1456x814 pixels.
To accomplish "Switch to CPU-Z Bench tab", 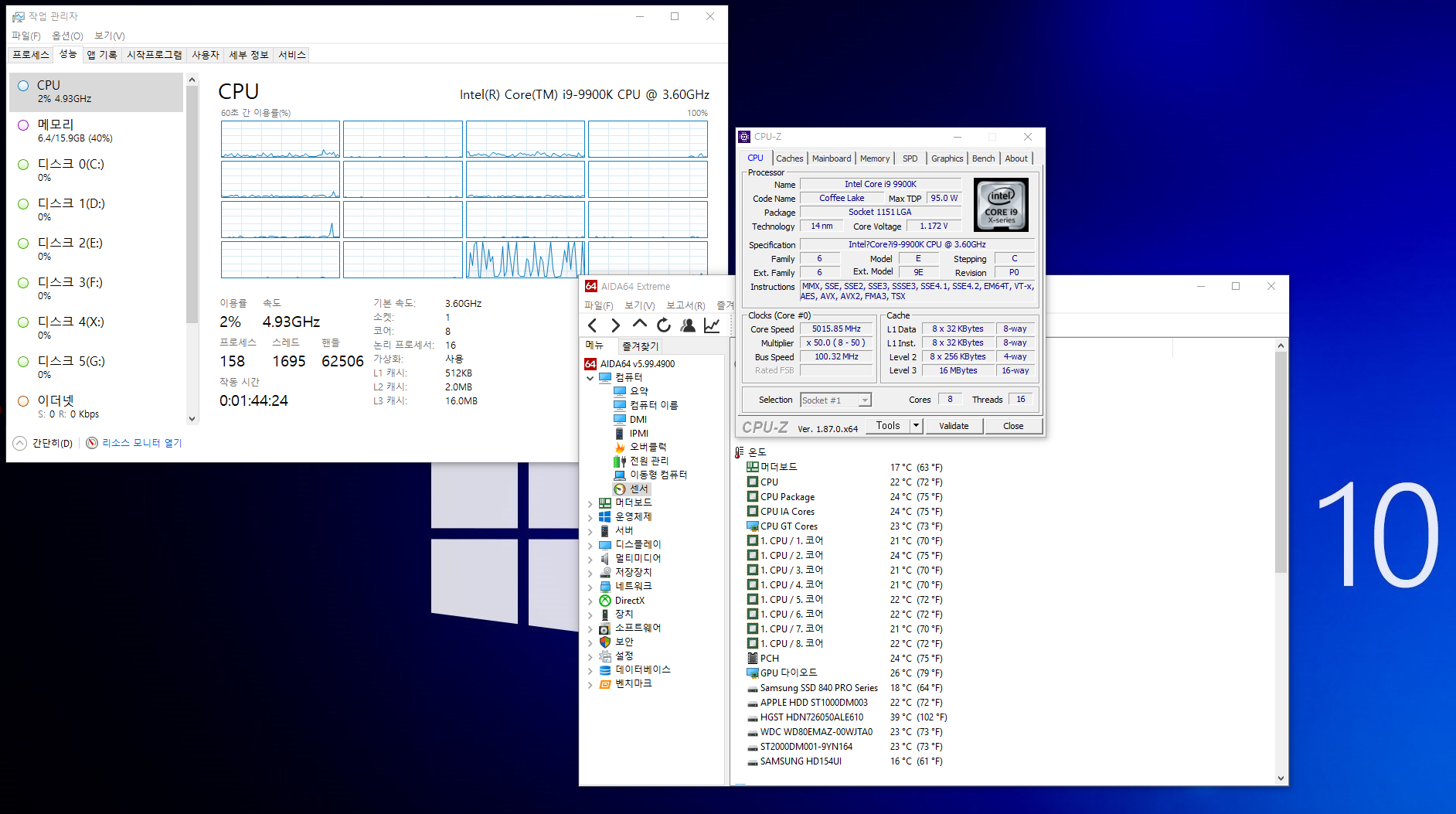I will (x=984, y=158).
